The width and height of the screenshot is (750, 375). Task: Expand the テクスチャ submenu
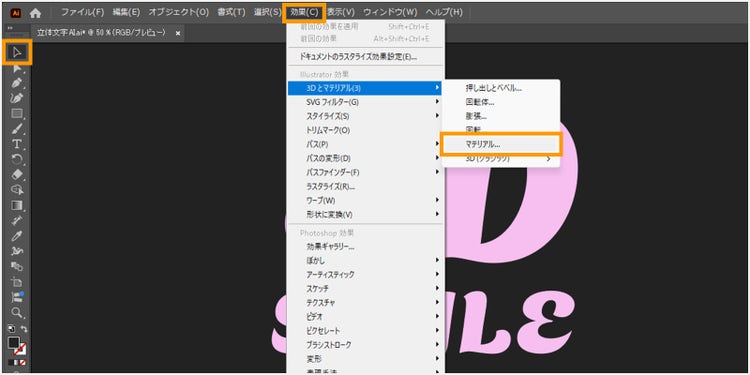[x=366, y=303]
